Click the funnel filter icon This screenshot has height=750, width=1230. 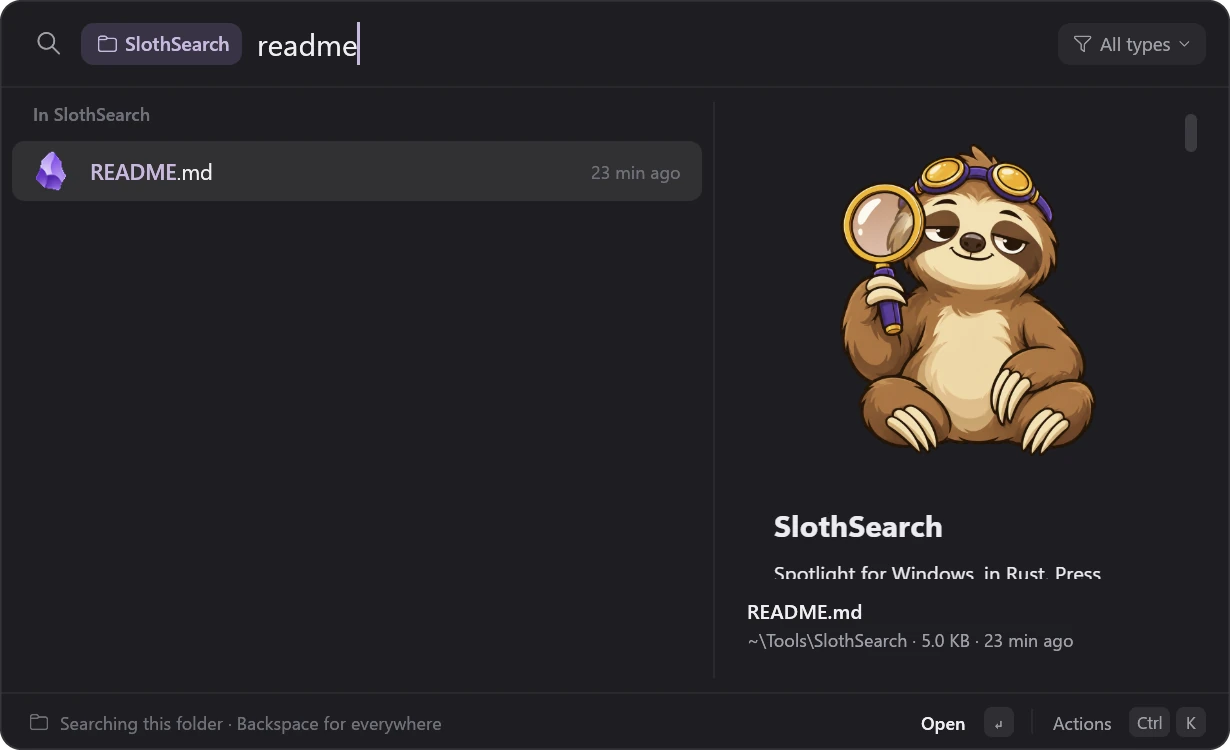click(x=1082, y=44)
